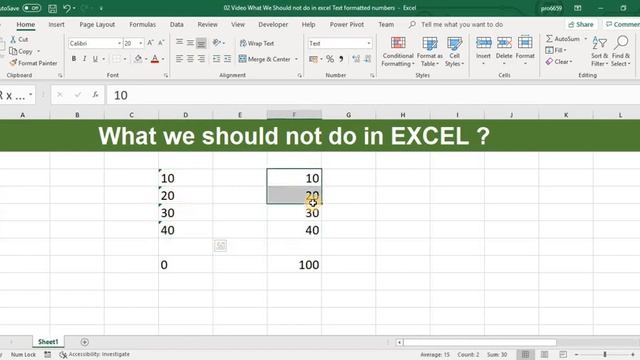The height and width of the screenshot is (360, 640).
Task: Toggle Wrap Text
Action: point(256,43)
